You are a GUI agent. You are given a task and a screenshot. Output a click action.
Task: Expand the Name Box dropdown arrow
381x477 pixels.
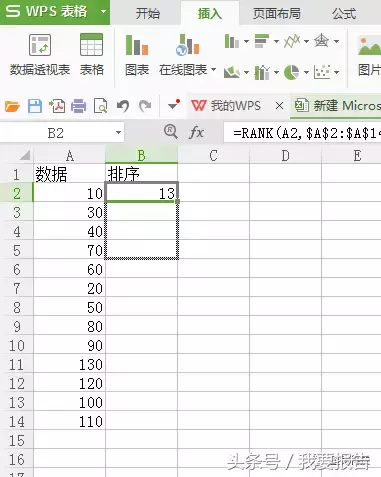118,133
